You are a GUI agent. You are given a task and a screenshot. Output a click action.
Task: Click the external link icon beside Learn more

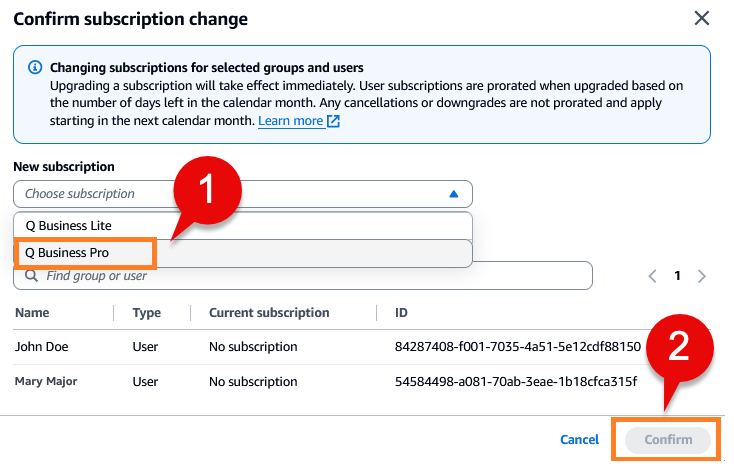(334, 121)
